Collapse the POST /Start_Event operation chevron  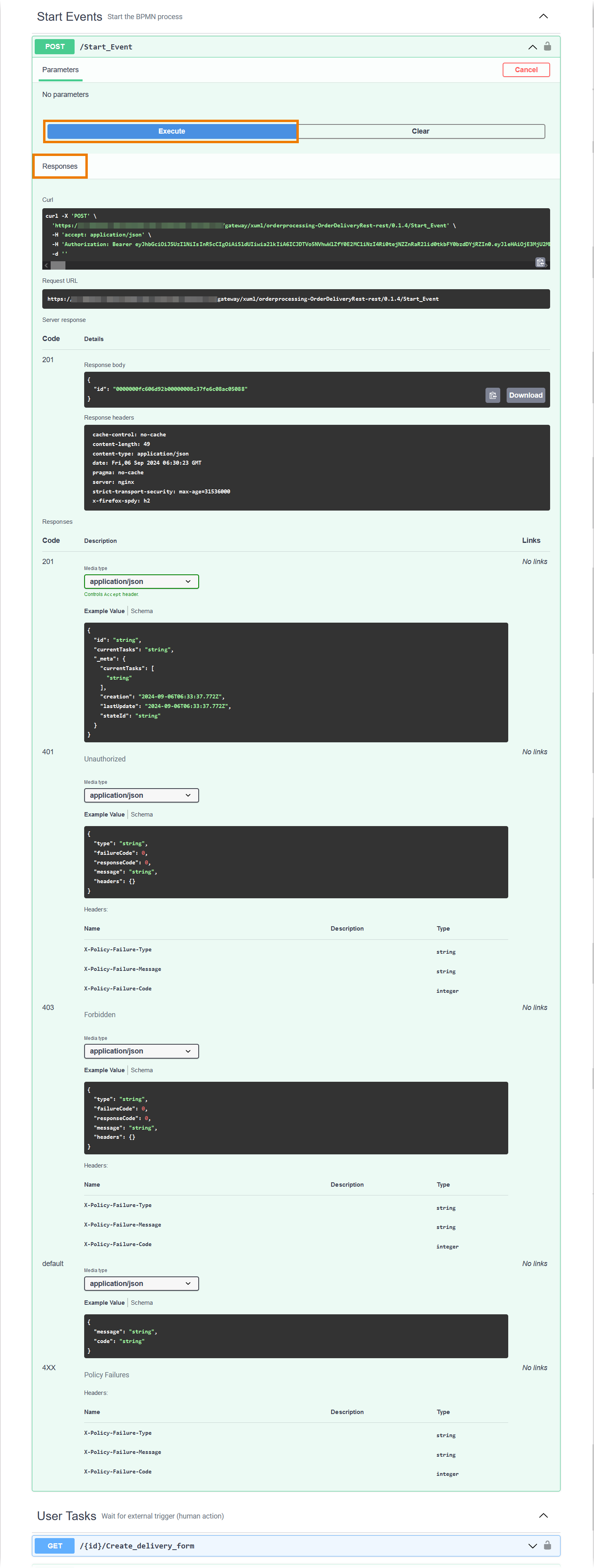(x=533, y=47)
